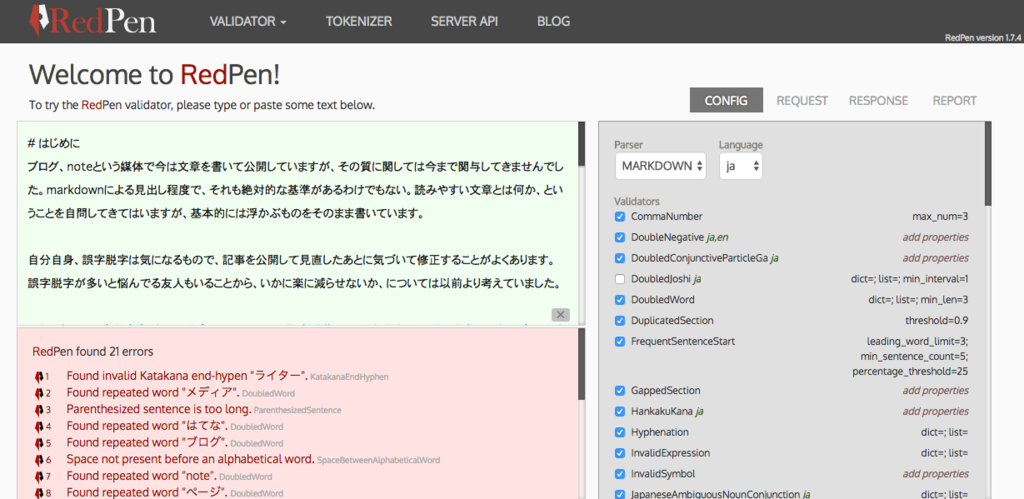This screenshot has width=1024, height=499.
Task: Uncheck the DoubleNegative validator
Action: pos(620,237)
